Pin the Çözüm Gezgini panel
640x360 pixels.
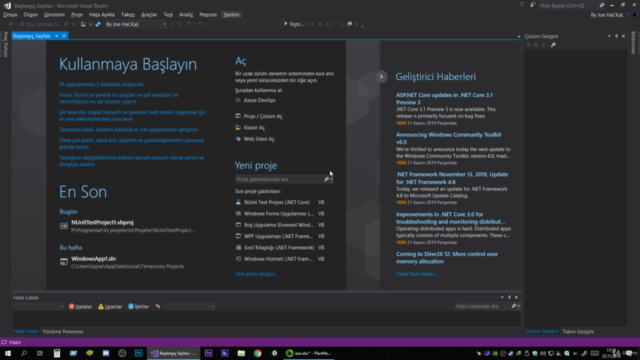click(616, 36)
